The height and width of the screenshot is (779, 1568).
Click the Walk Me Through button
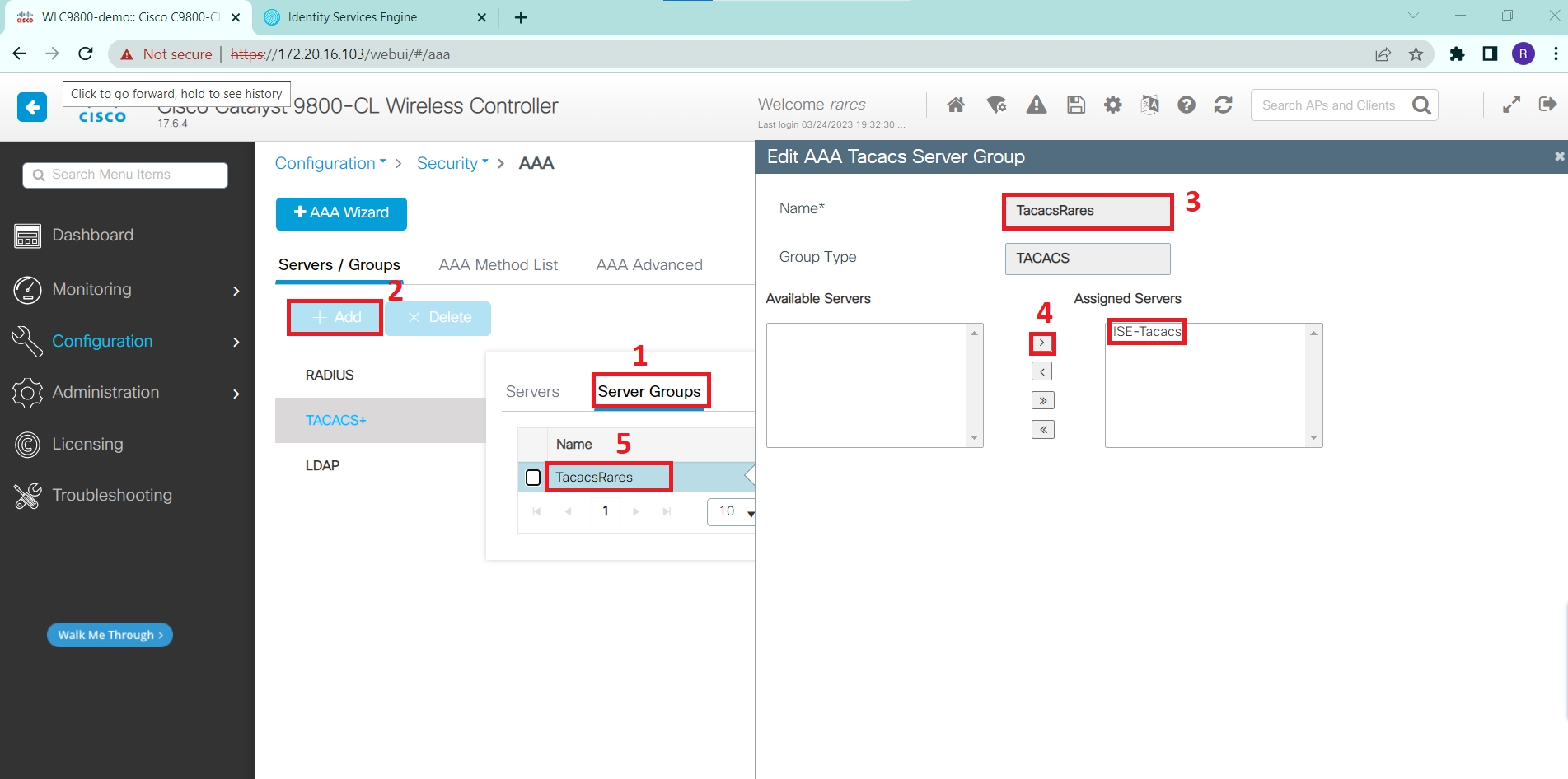pos(110,635)
